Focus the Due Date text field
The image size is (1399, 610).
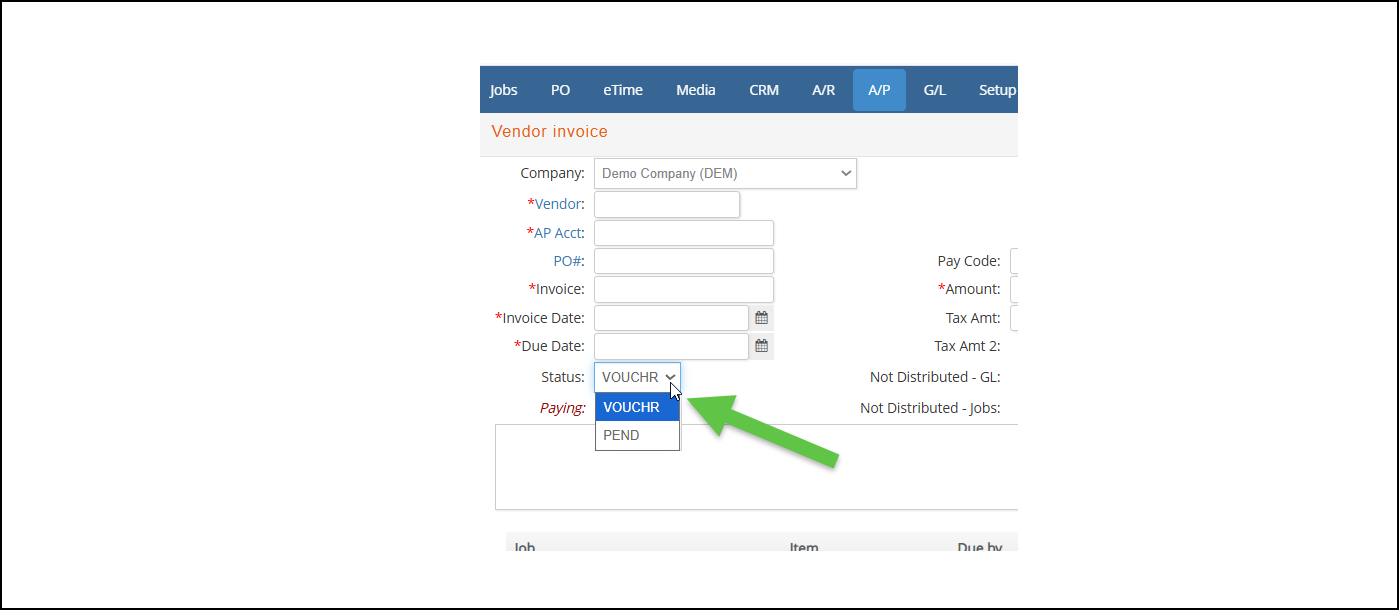[671, 346]
